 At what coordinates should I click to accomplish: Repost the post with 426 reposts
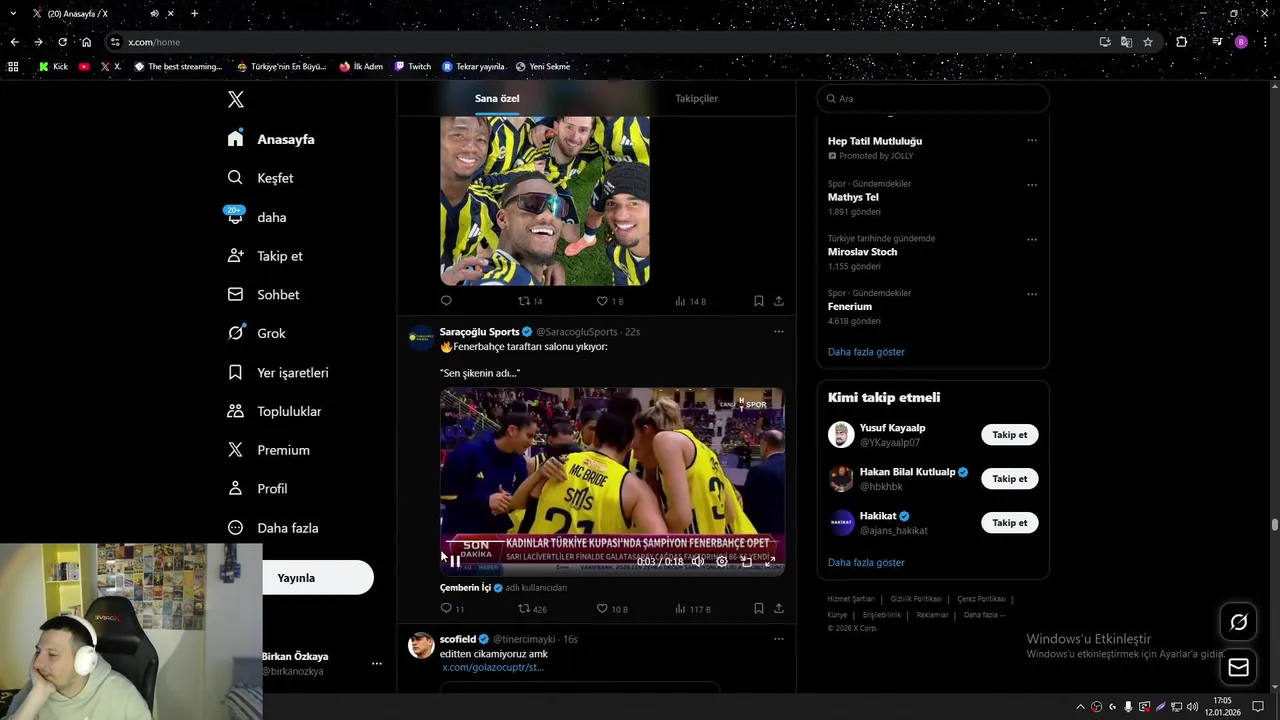click(x=532, y=609)
